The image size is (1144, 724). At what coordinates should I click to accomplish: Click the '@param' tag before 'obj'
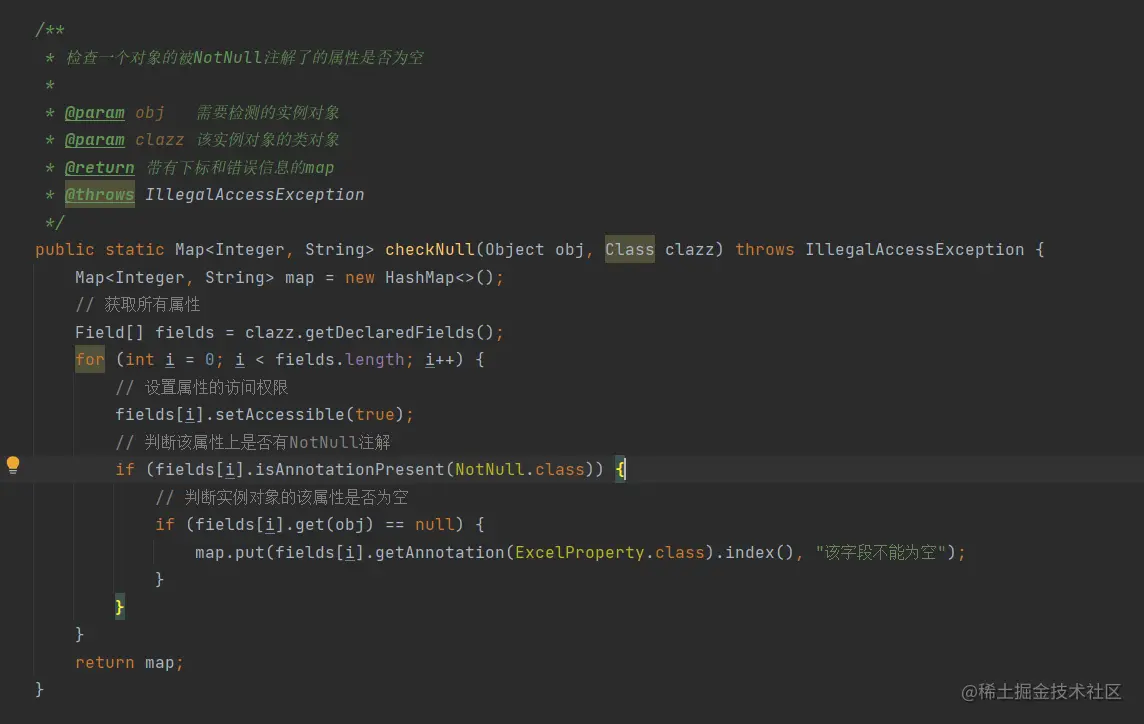(95, 112)
